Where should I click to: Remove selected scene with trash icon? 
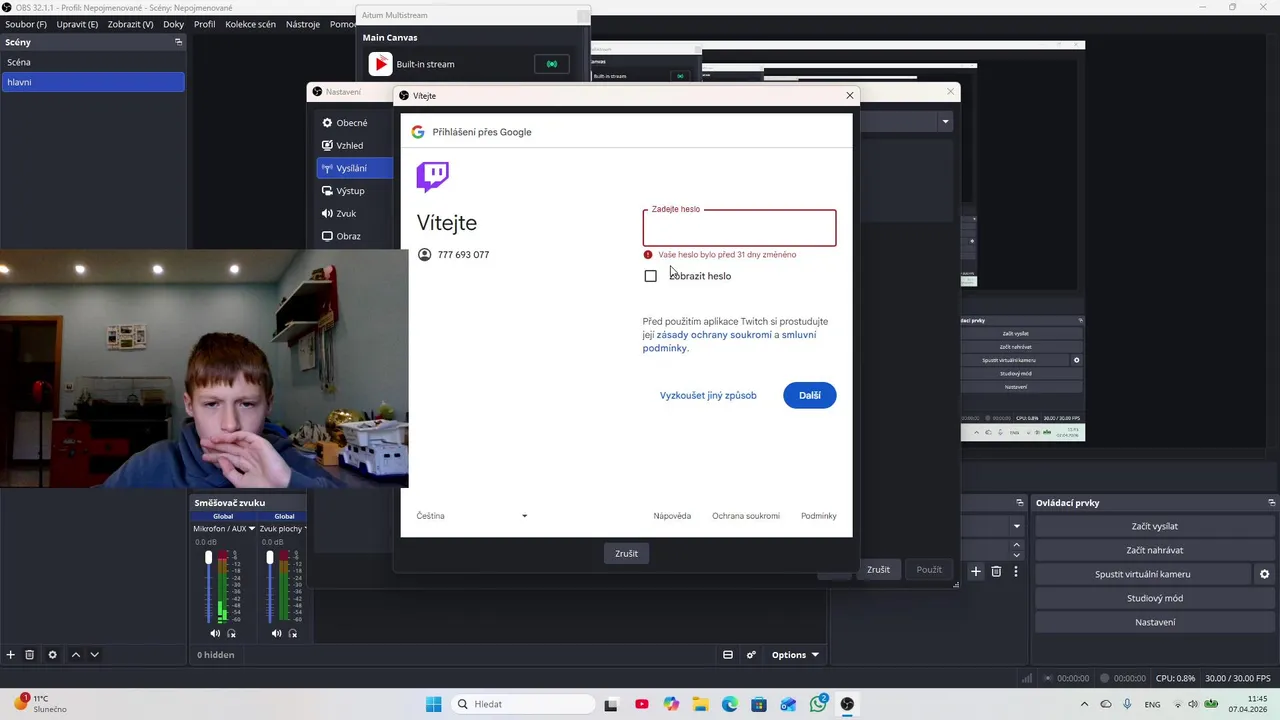[30, 655]
